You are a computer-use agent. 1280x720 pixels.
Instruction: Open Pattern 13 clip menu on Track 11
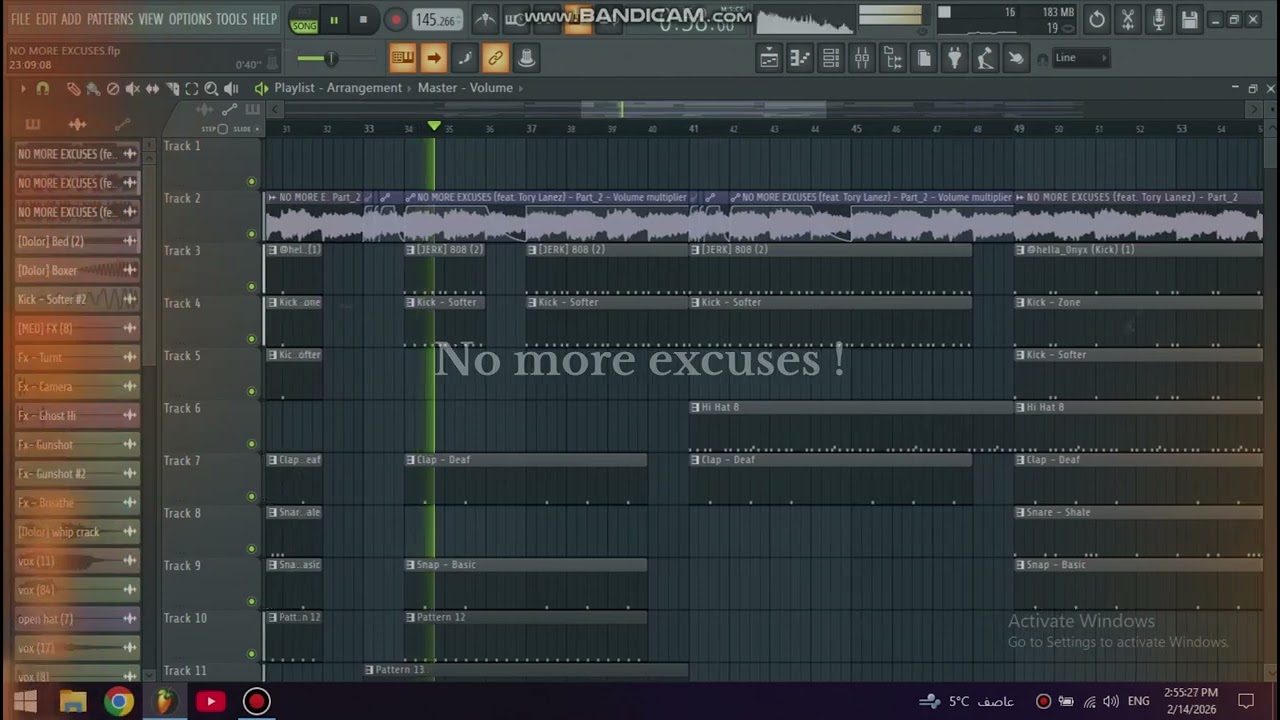pos(370,670)
